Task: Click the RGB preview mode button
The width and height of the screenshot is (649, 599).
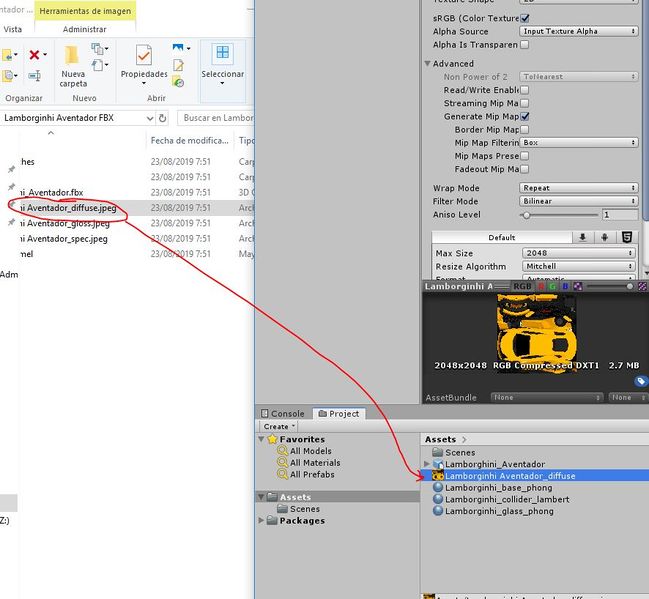Action: click(522, 286)
